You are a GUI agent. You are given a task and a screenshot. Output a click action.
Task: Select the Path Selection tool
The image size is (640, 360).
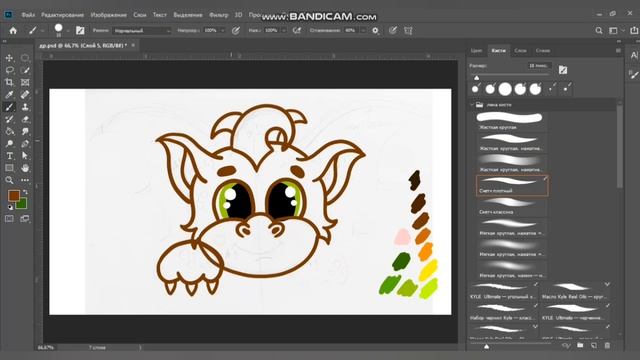25,156
